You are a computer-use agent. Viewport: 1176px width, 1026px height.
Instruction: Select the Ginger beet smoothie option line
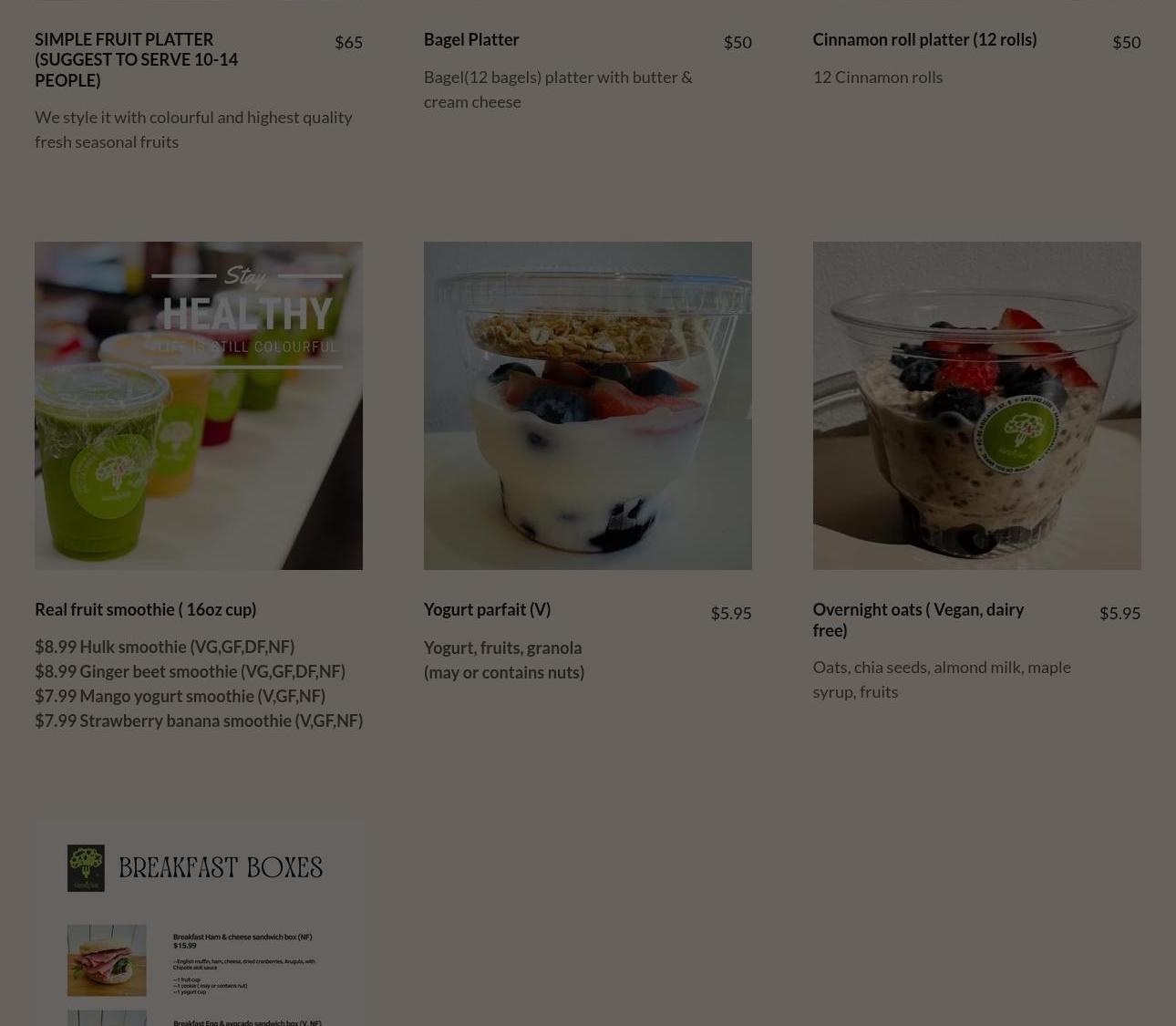(x=191, y=671)
